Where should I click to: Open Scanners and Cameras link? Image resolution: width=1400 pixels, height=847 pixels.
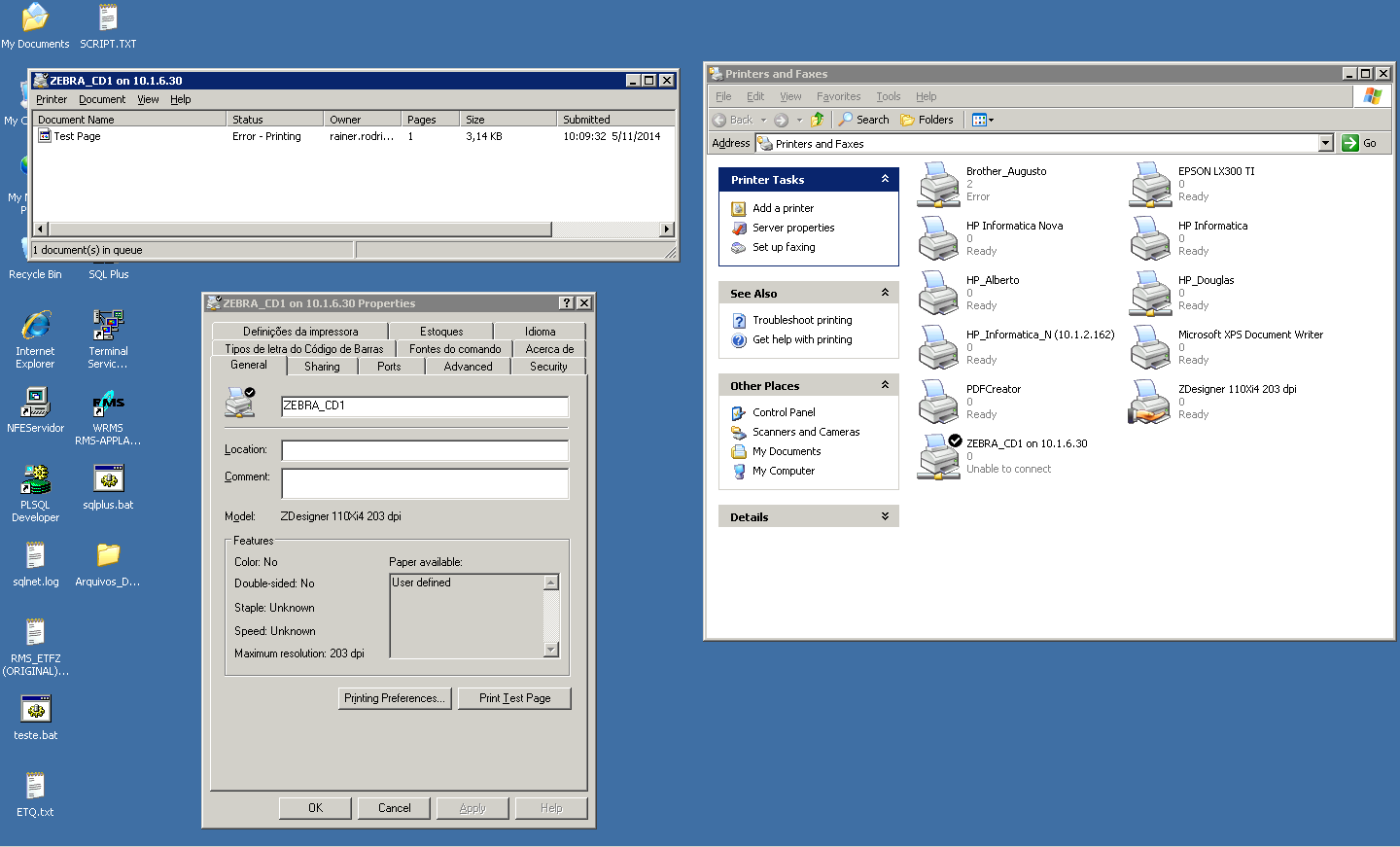(806, 432)
